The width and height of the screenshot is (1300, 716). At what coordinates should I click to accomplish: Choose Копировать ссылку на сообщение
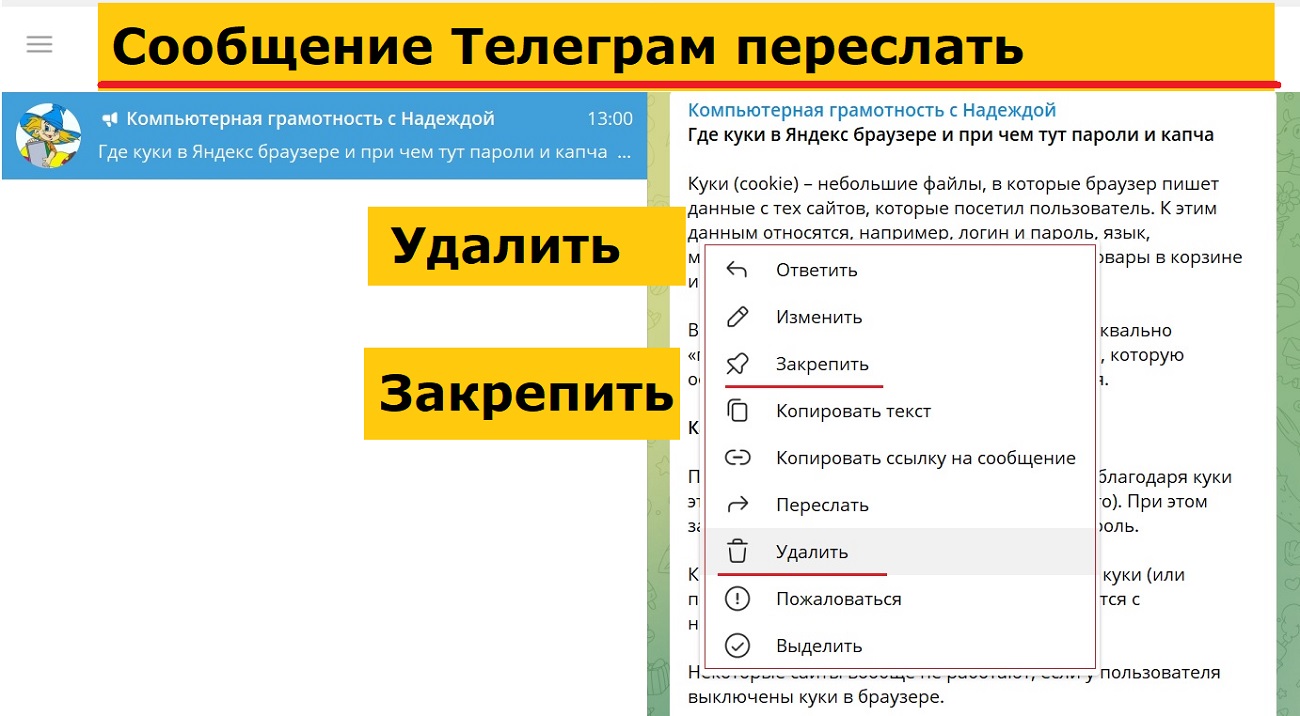click(x=900, y=458)
